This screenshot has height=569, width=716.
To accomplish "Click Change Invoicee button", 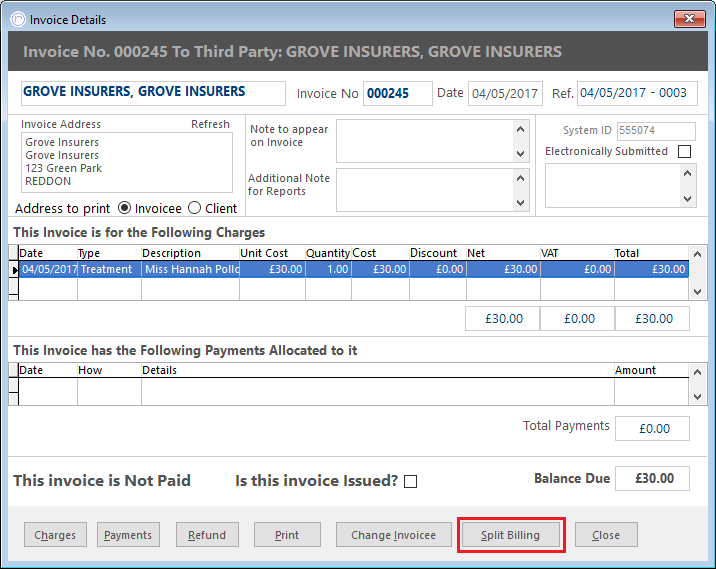I will tap(393, 535).
